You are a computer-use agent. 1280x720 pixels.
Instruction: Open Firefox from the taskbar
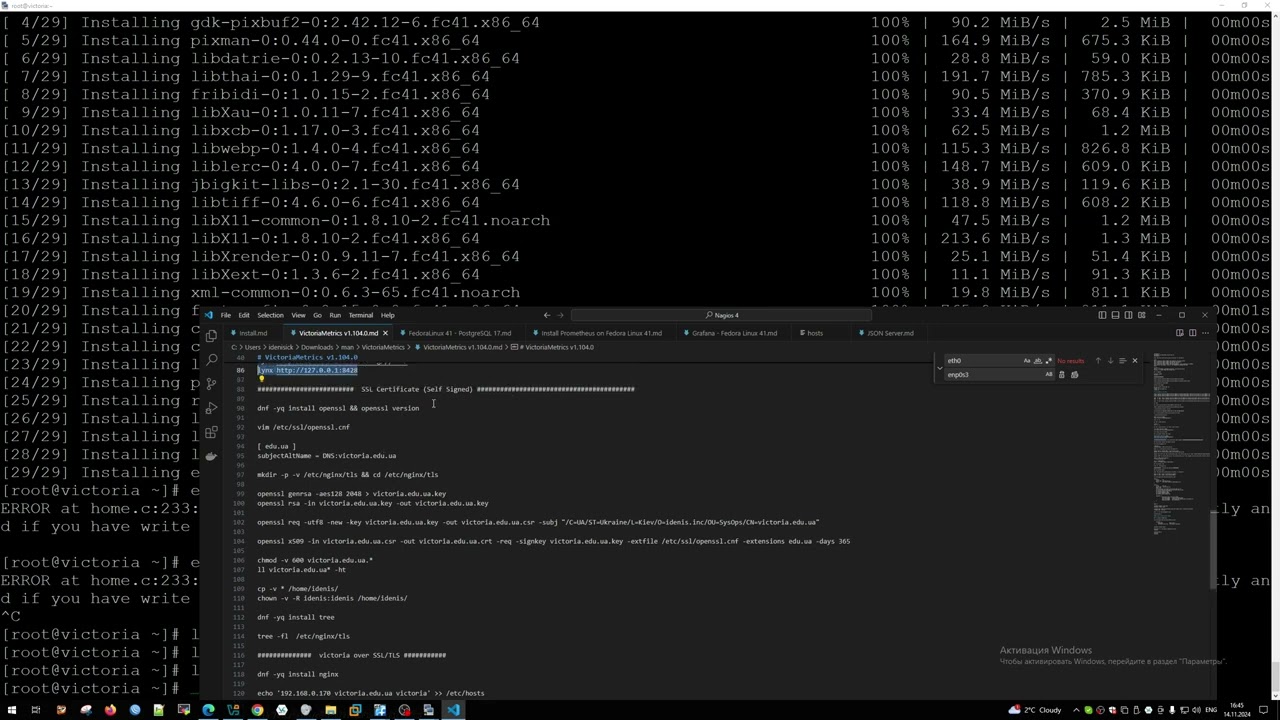coord(110,710)
